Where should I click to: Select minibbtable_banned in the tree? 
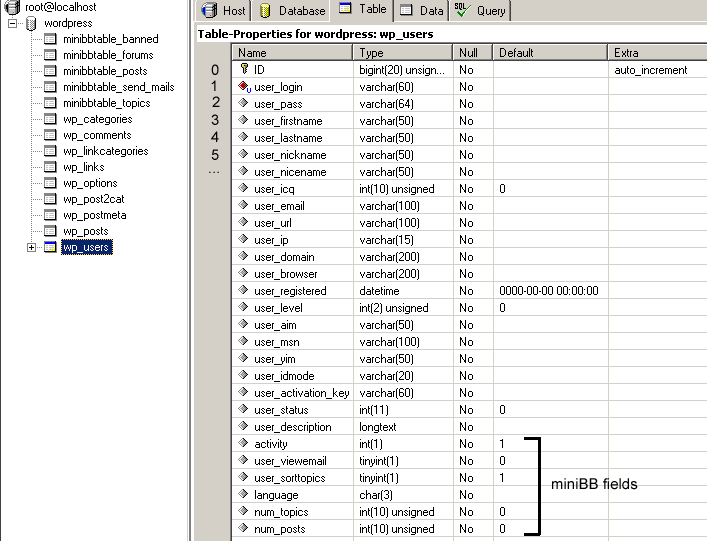click(110, 39)
